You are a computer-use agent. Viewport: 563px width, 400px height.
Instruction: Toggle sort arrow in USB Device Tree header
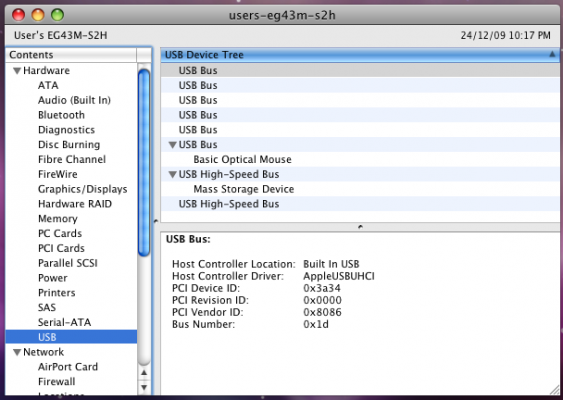pos(552,55)
